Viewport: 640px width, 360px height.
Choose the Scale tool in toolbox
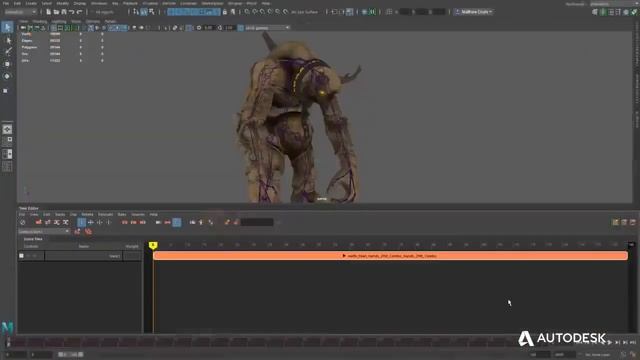(x=6, y=90)
